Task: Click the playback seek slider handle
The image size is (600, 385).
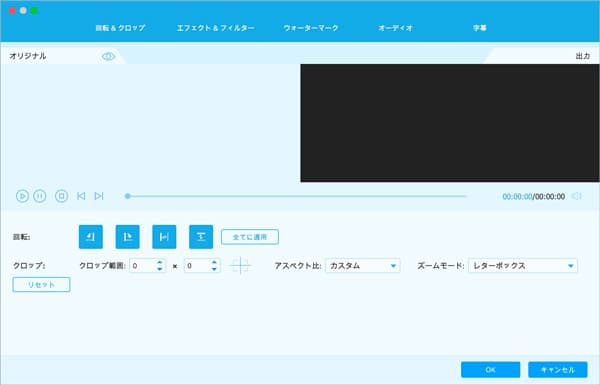Action: pyautogui.click(x=127, y=196)
